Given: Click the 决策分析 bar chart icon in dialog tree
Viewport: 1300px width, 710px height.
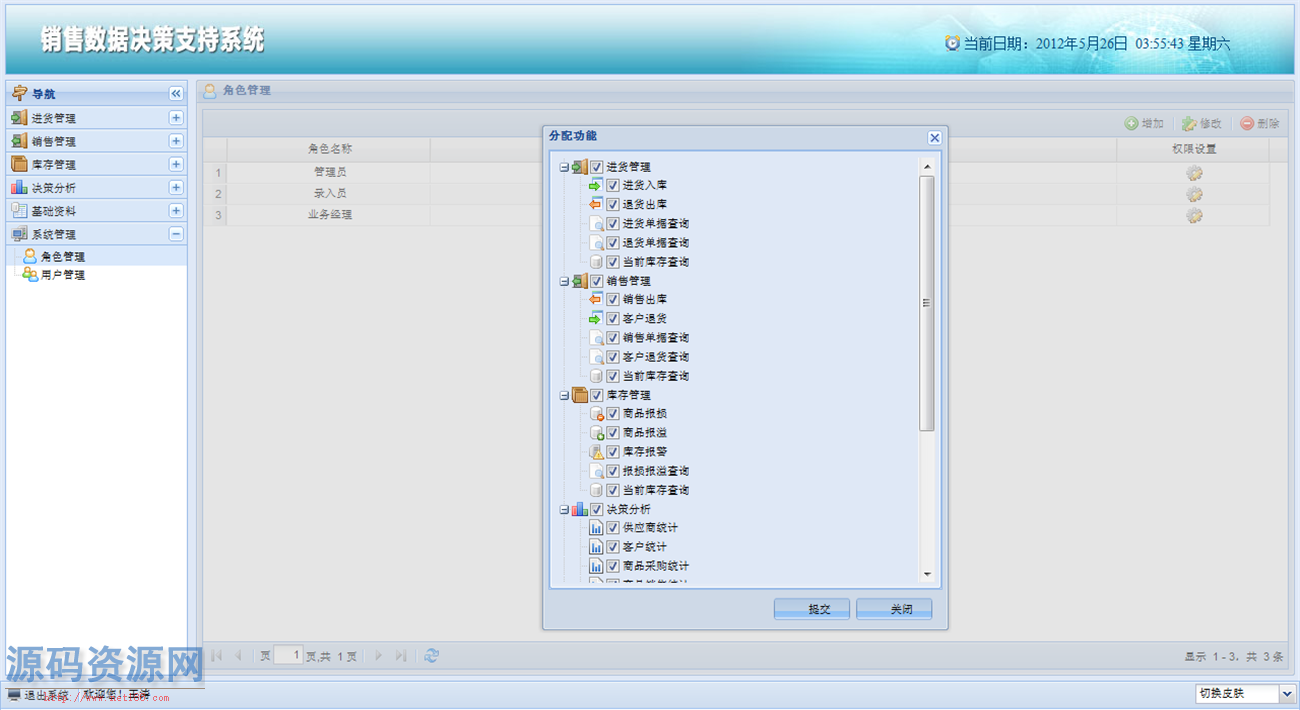Looking at the screenshot, I should [580, 509].
